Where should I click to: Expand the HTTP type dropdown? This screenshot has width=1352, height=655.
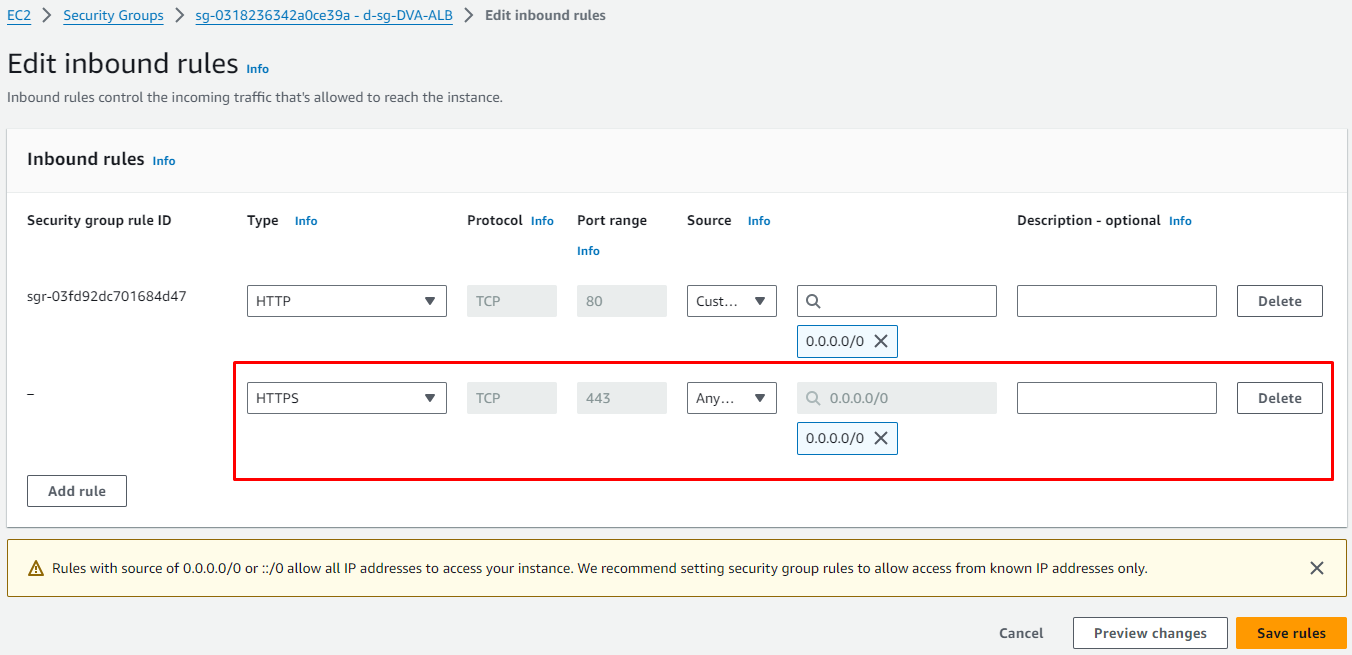point(346,301)
